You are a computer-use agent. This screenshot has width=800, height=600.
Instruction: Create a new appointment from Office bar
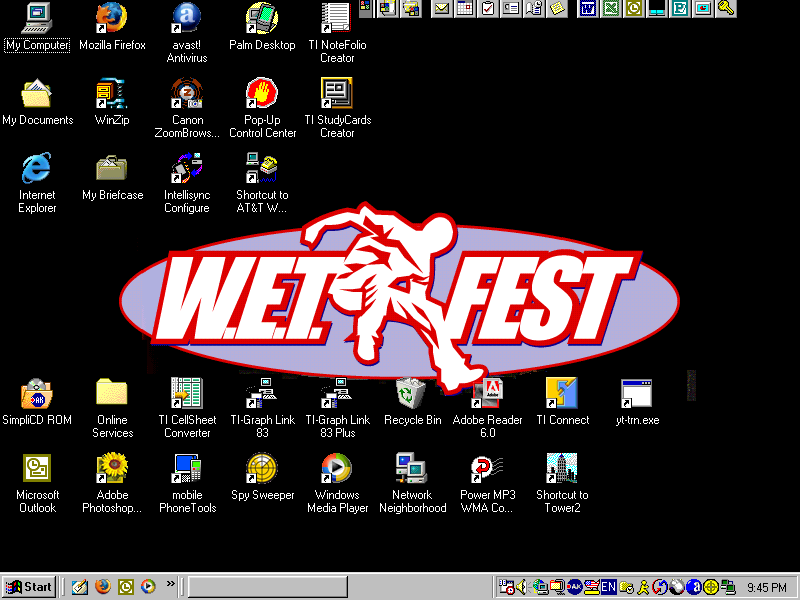[465, 8]
